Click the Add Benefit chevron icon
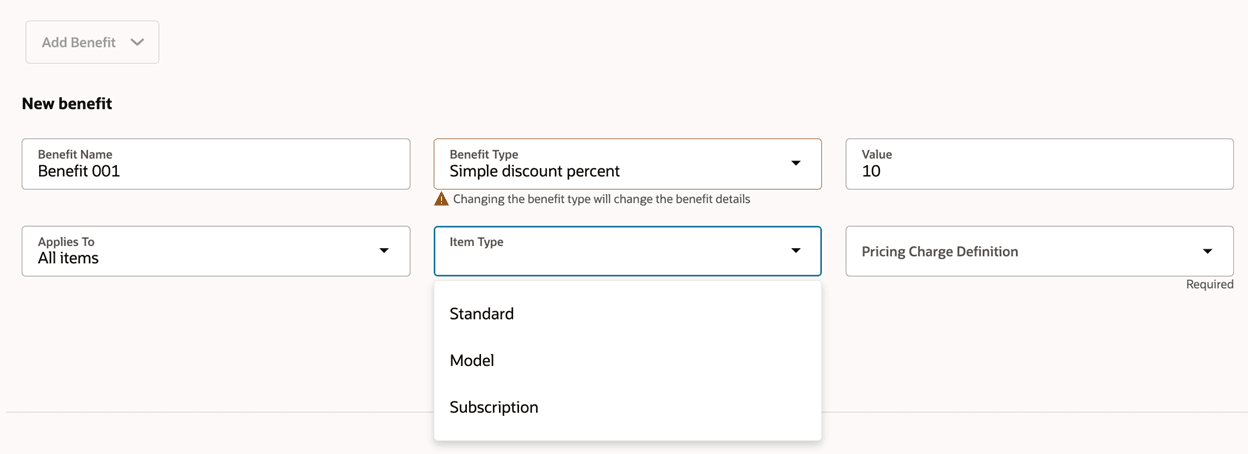Image resolution: width=1248 pixels, height=454 pixels. [x=137, y=43]
